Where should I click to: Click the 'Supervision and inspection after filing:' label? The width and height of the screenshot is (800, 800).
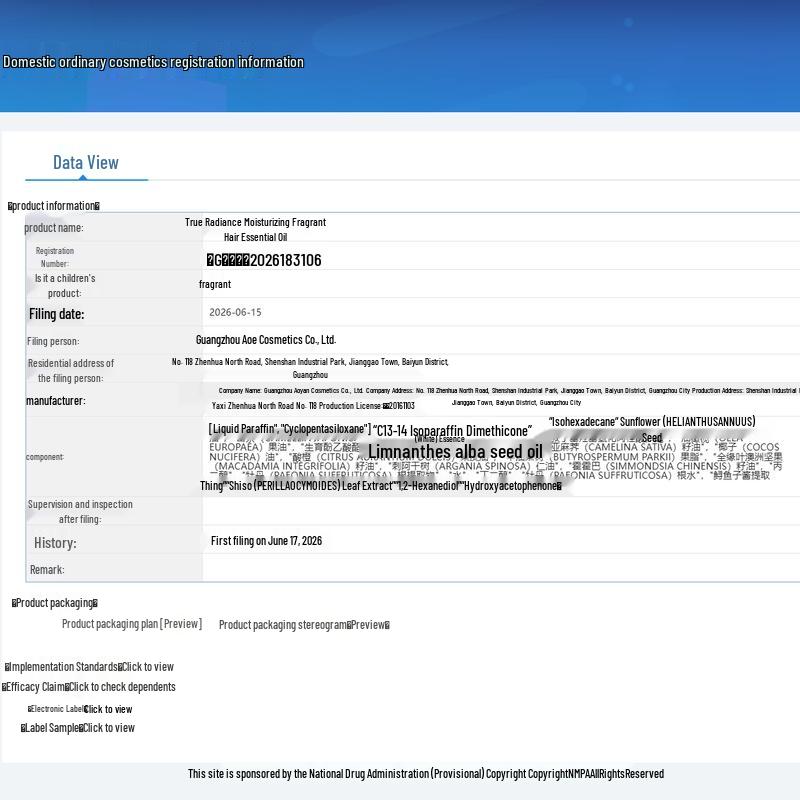(x=80, y=511)
